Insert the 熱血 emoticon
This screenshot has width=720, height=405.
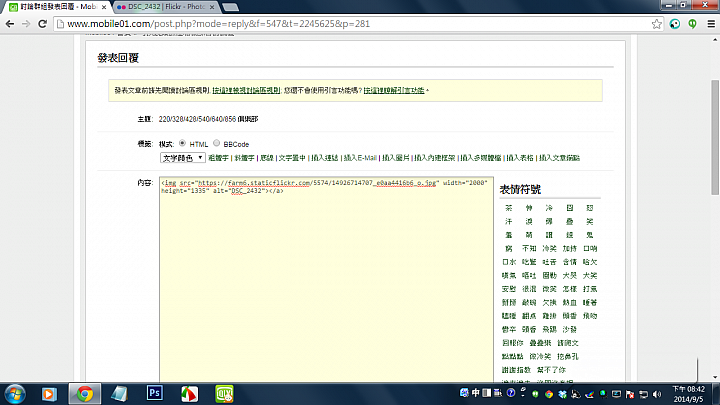[569, 303]
